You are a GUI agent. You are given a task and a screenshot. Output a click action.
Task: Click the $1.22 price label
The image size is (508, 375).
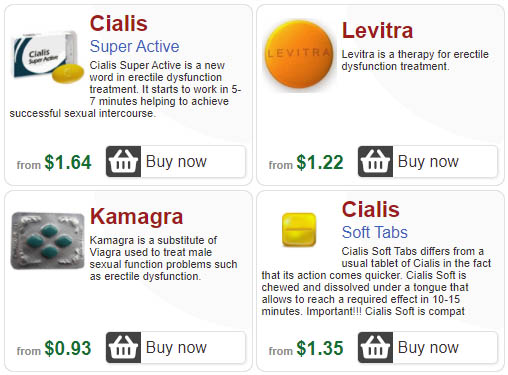coord(320,162)
